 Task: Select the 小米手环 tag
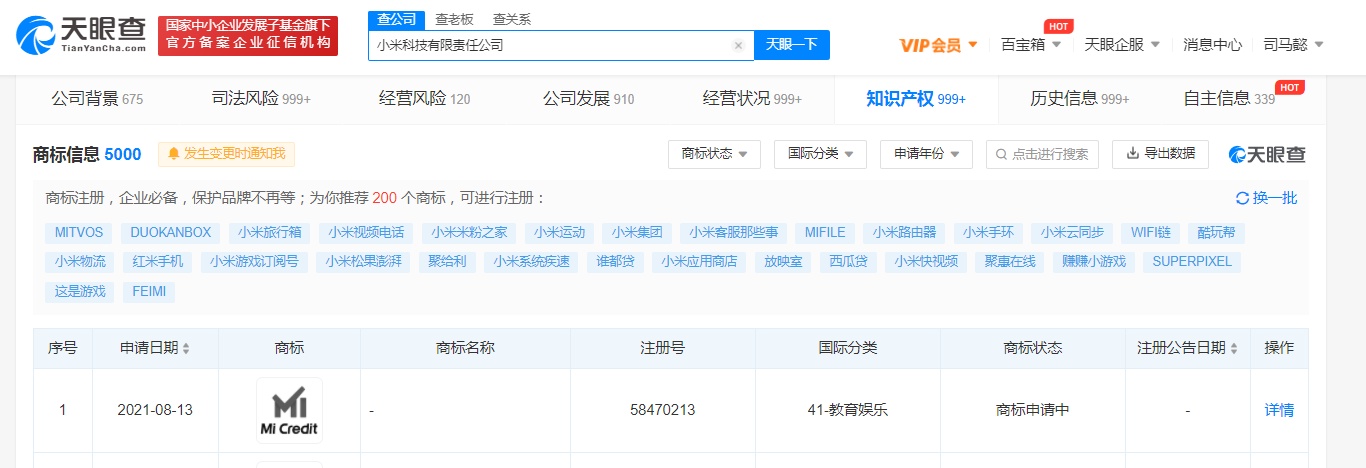pos(988,232)
